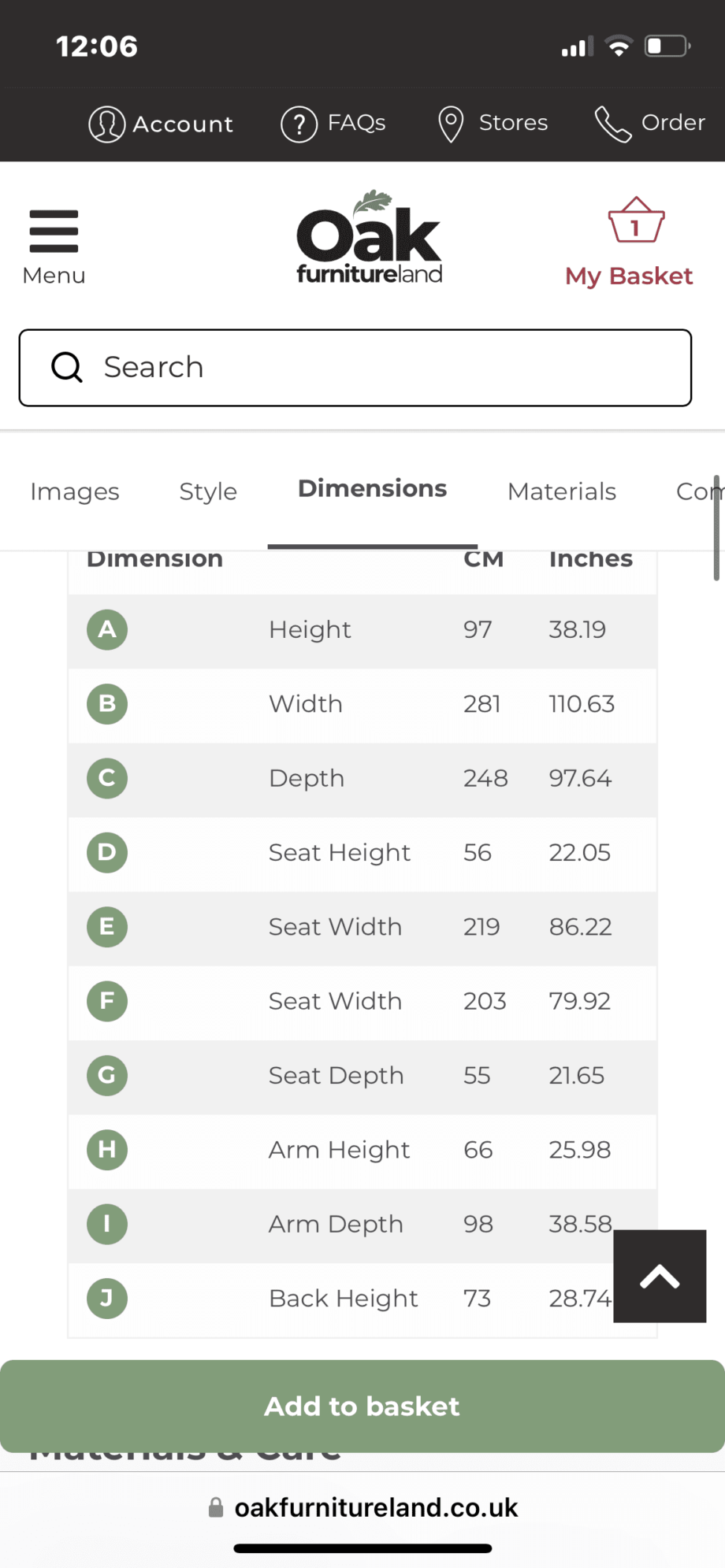Click the page scrollbar on right edge
725x1568 pixels.
coord(716,528)
